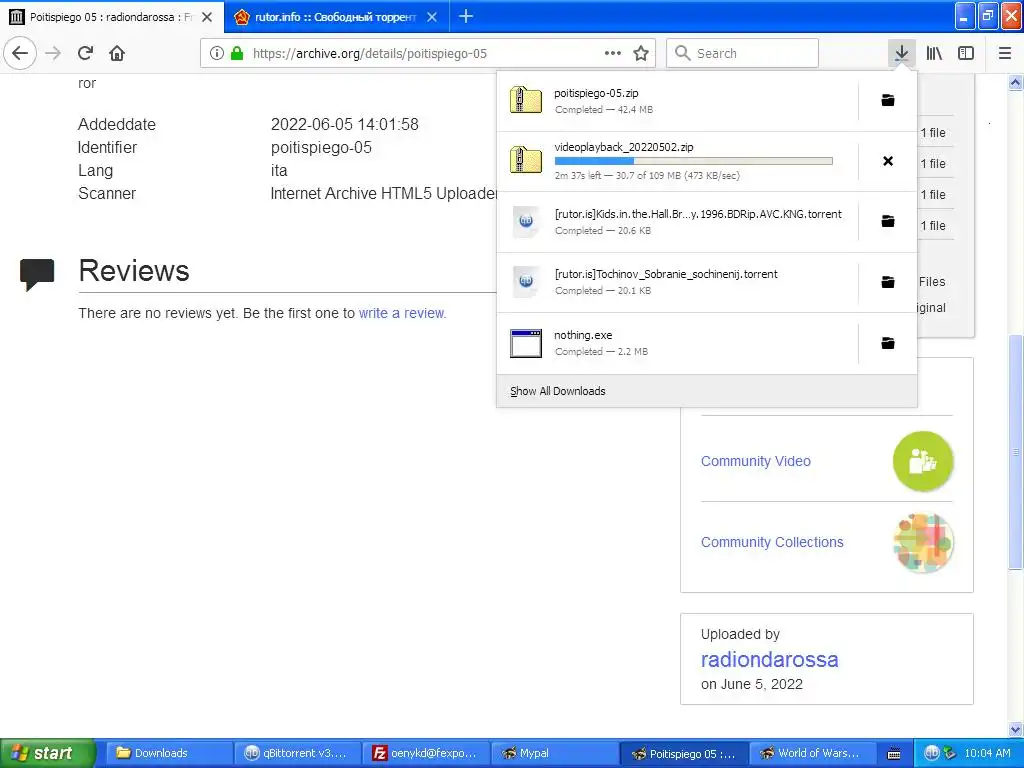Screen dimensions: 1024x768
Task: Toggle the sidebar view button
Action: [966, 53]
